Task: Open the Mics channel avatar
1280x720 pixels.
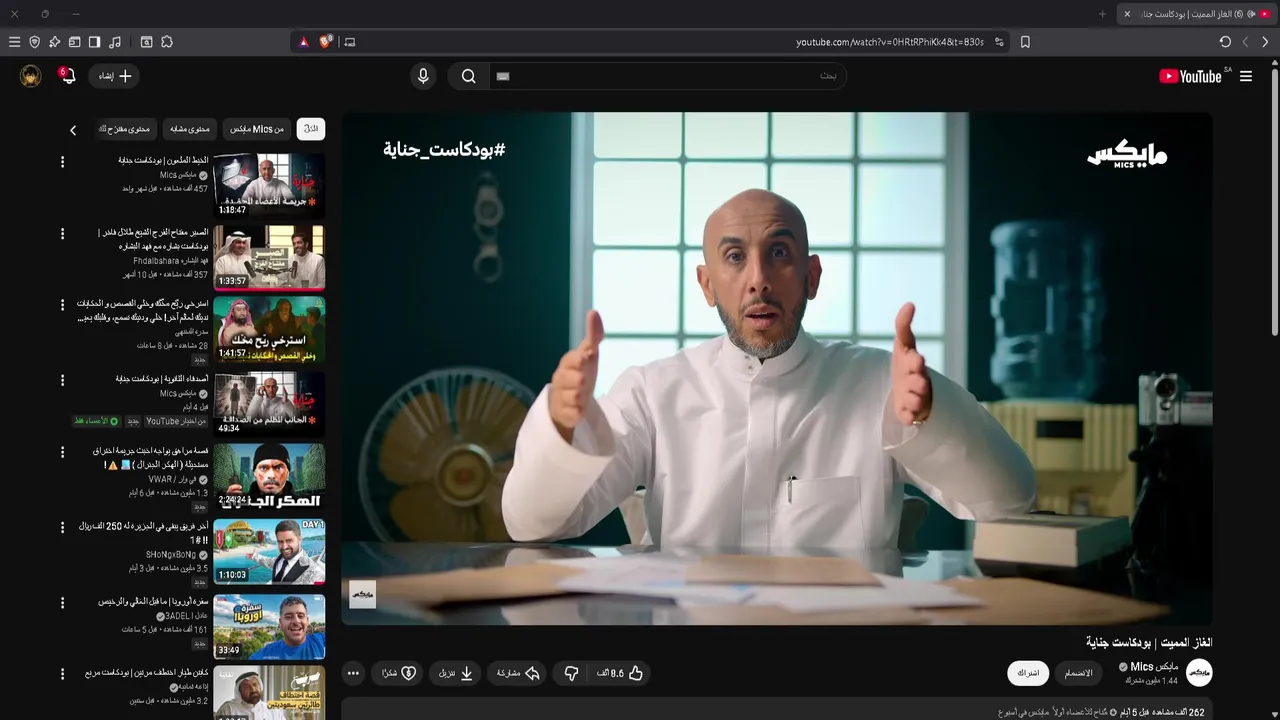Action: coord(1199,673)
